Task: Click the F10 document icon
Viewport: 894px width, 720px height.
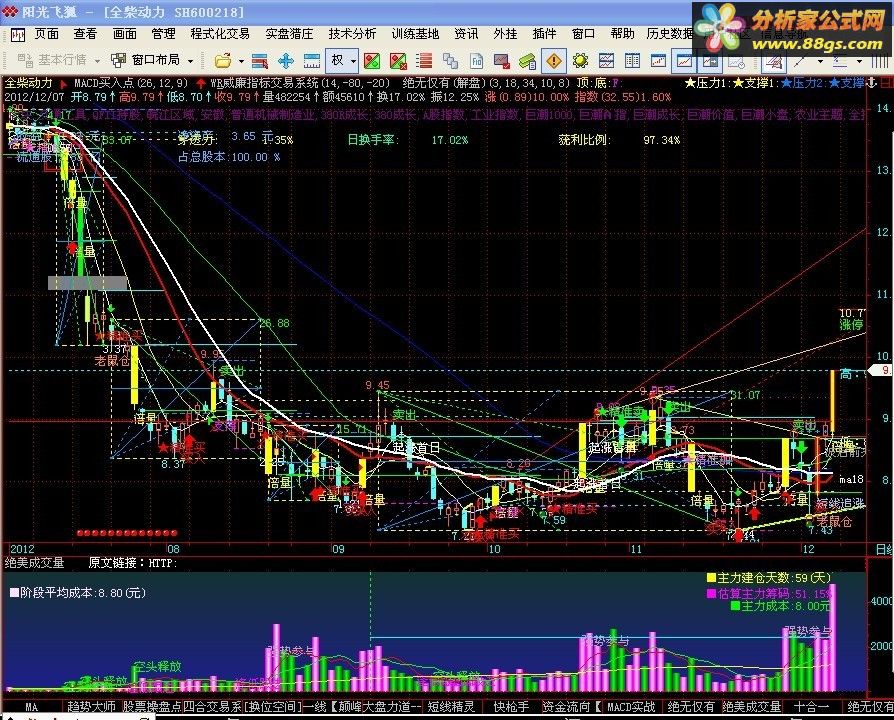Action: [x=476, y=61]
